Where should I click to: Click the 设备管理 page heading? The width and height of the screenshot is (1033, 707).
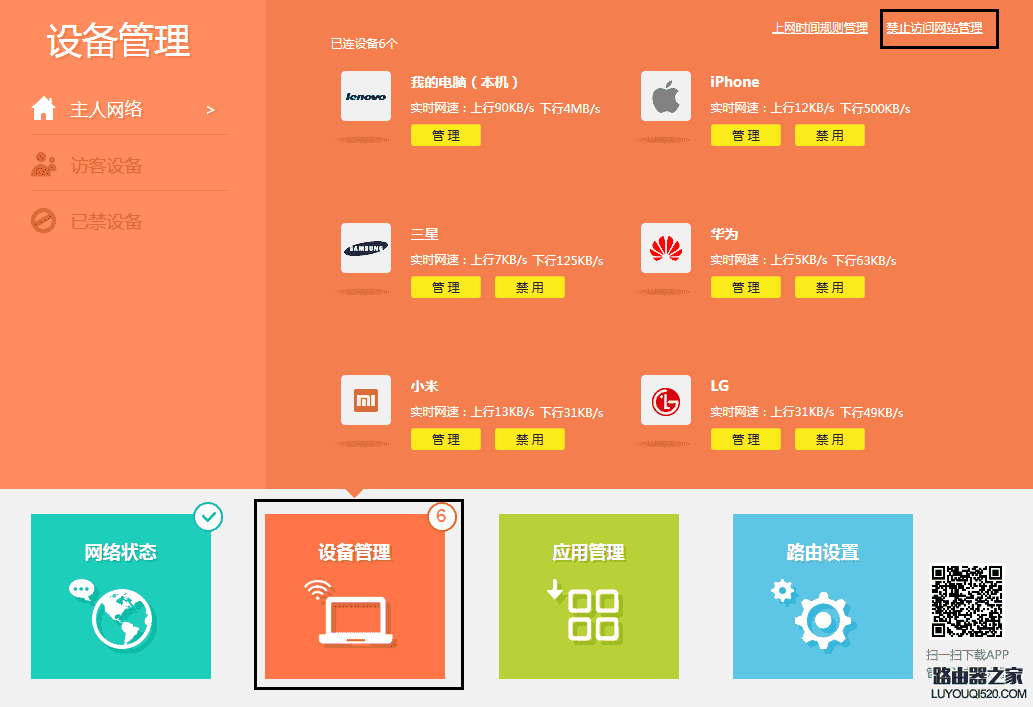coord(119,41)
